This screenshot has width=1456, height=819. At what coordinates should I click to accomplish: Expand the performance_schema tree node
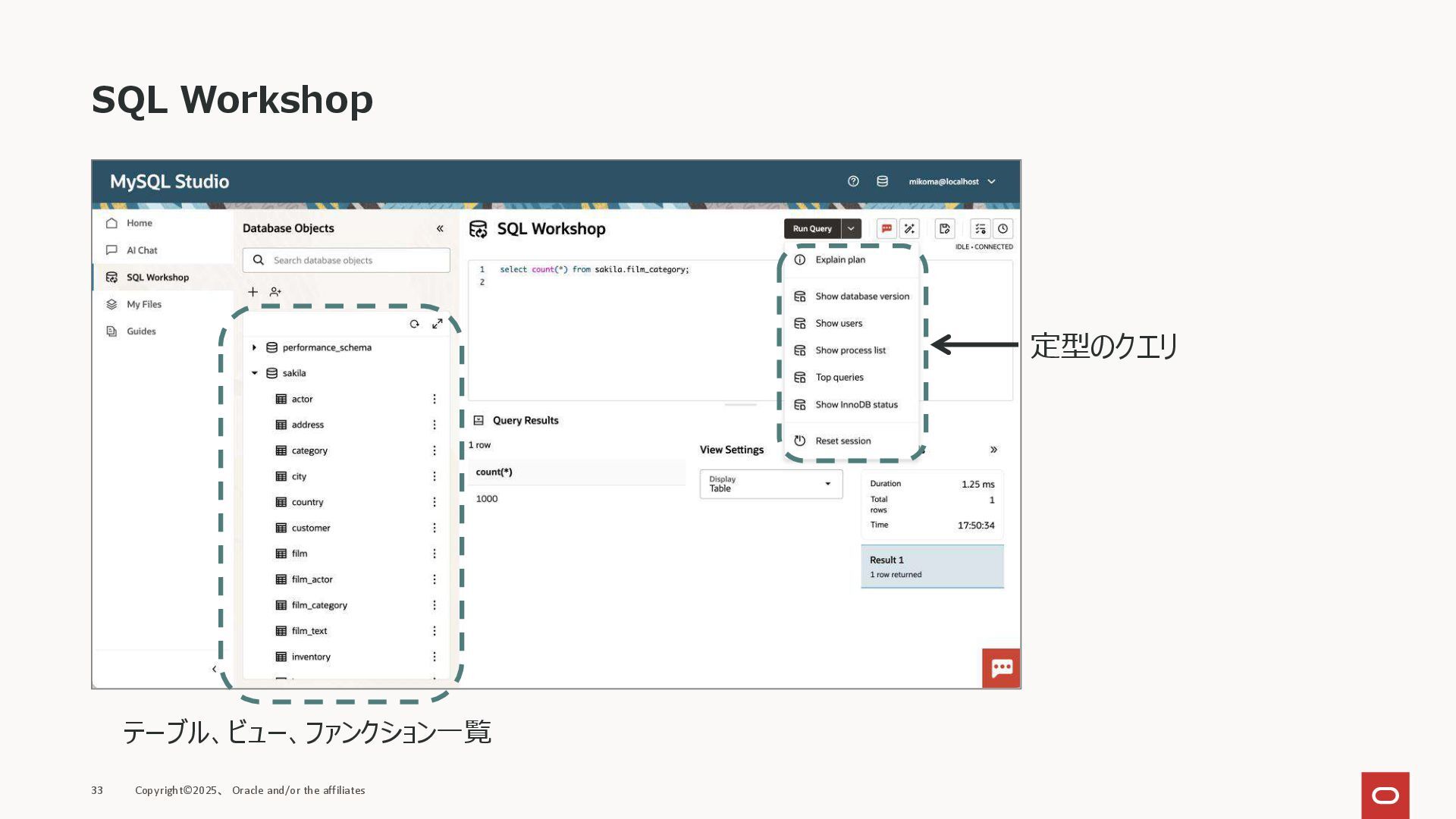[x=254, y=347]
